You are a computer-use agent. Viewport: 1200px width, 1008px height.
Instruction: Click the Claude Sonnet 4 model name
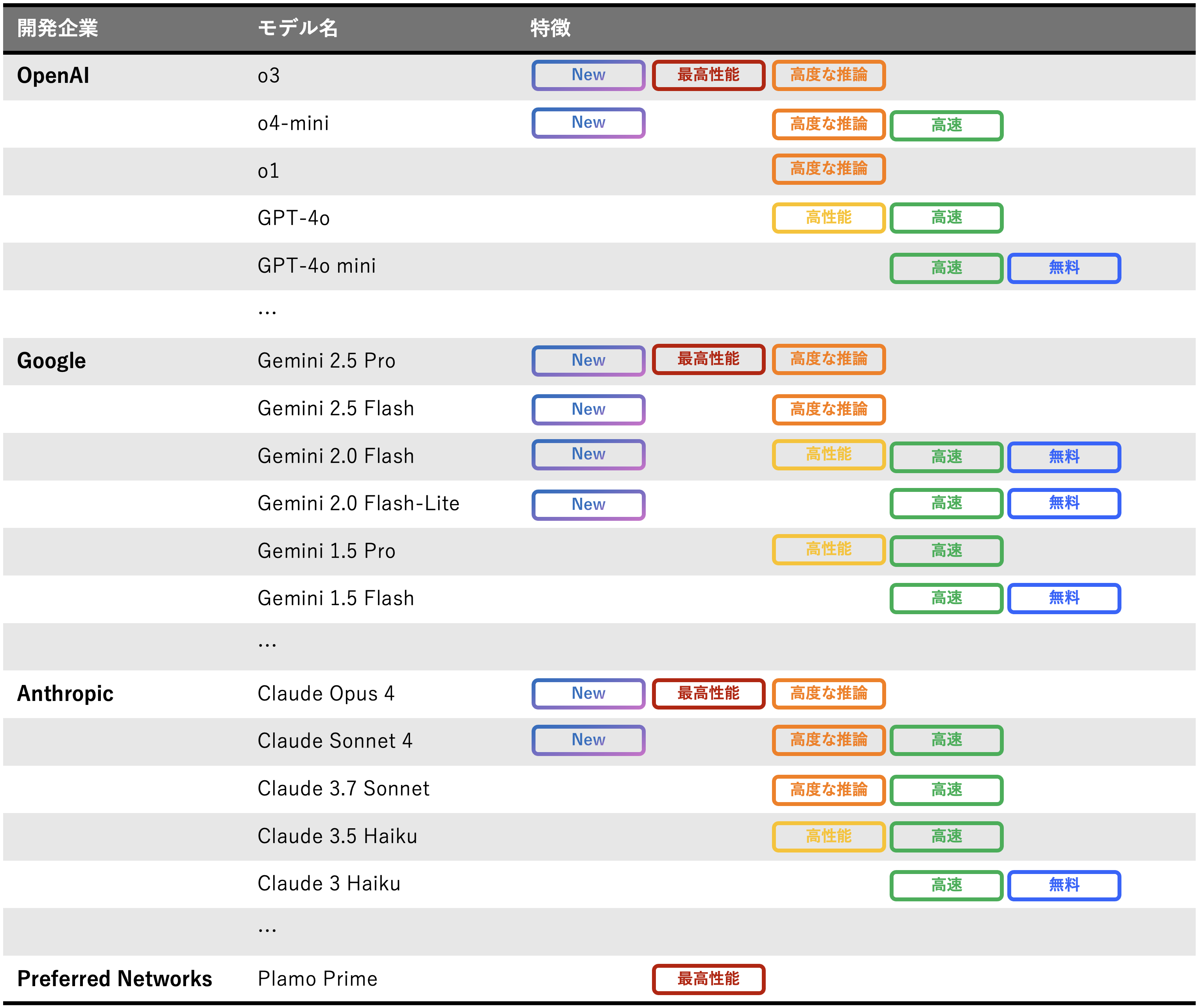point(335,741)
